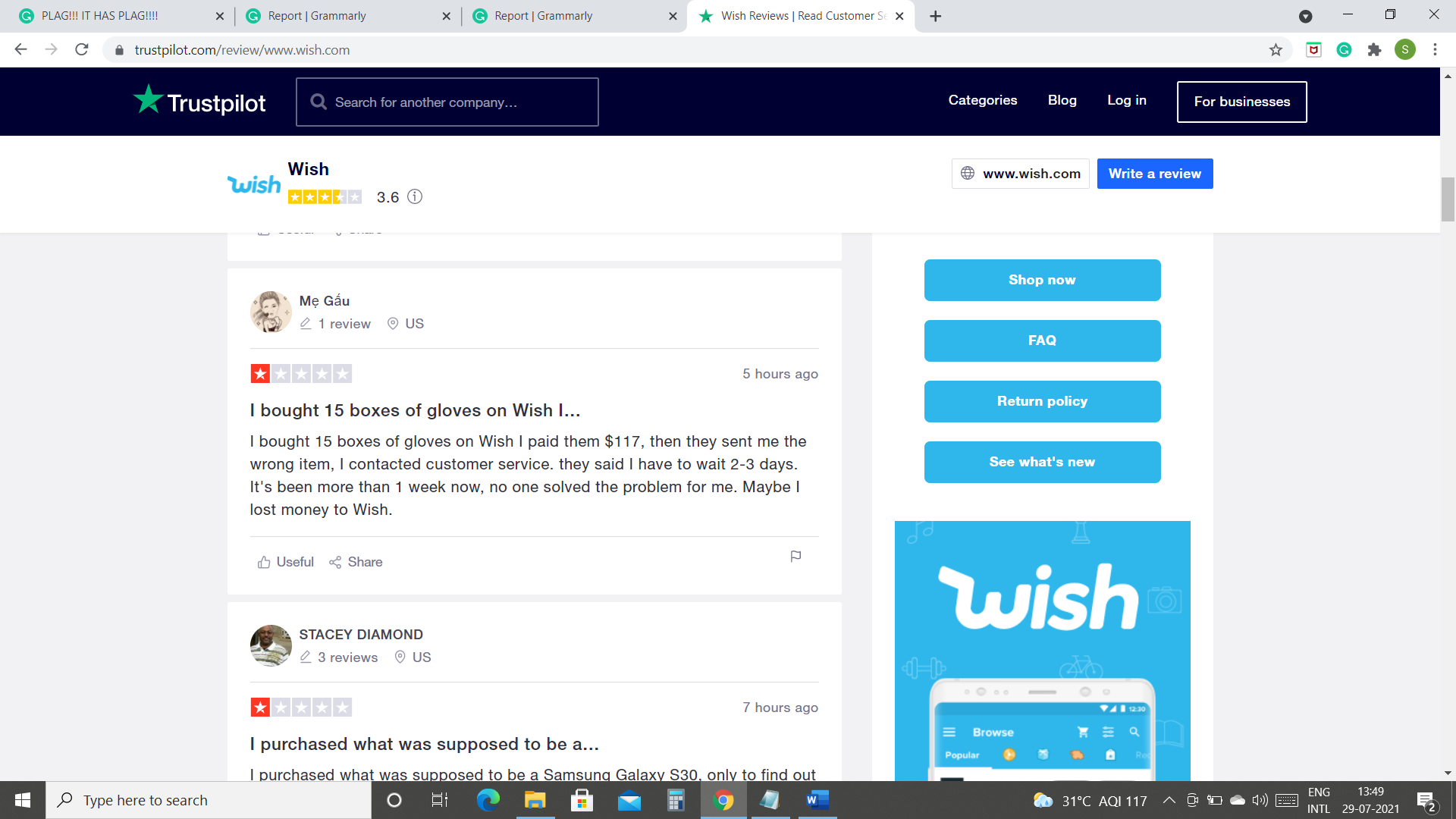Open Microsoft Edge from taskbar
This screenshot has width=1456, height=819.
488,800
